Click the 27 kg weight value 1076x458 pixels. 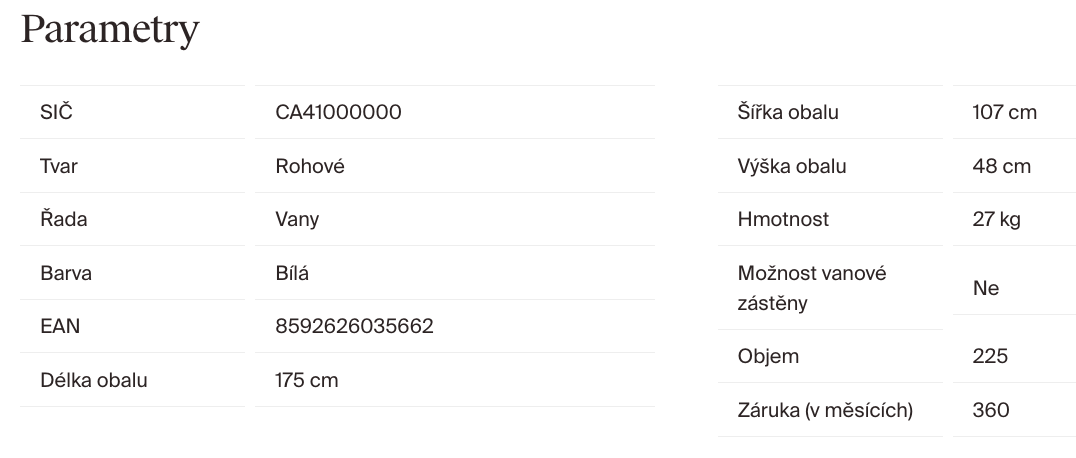coord(996,219)
